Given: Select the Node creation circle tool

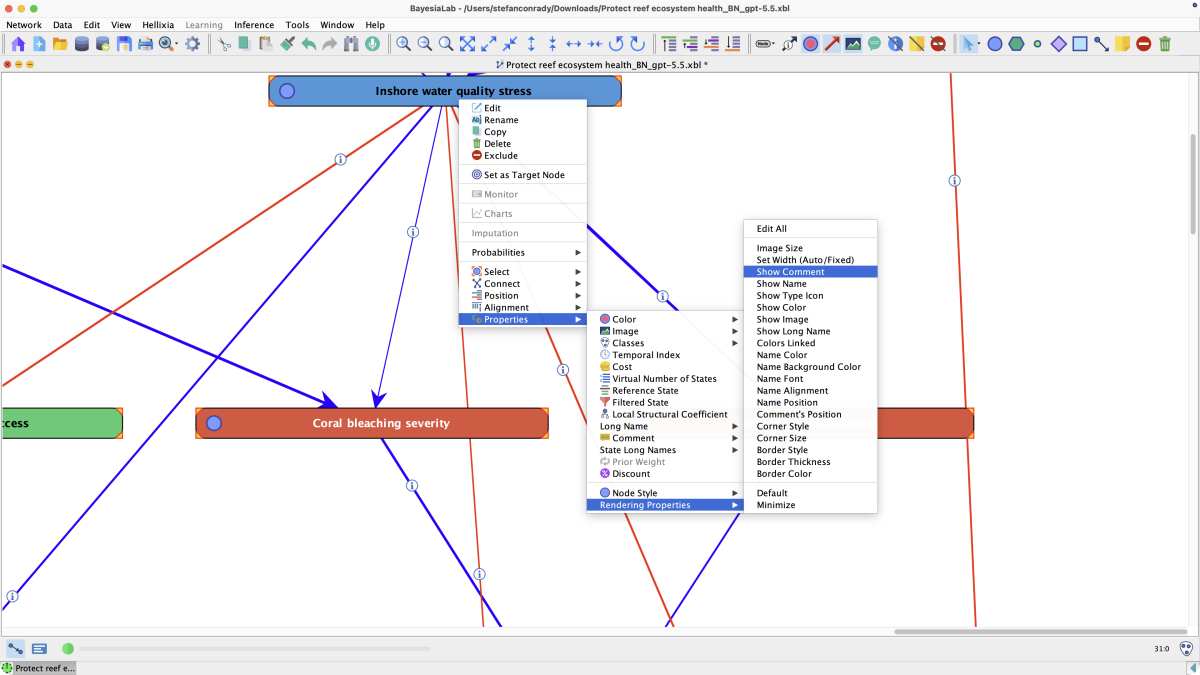Looking at the screenshot, I should click(x=995, y=44).
